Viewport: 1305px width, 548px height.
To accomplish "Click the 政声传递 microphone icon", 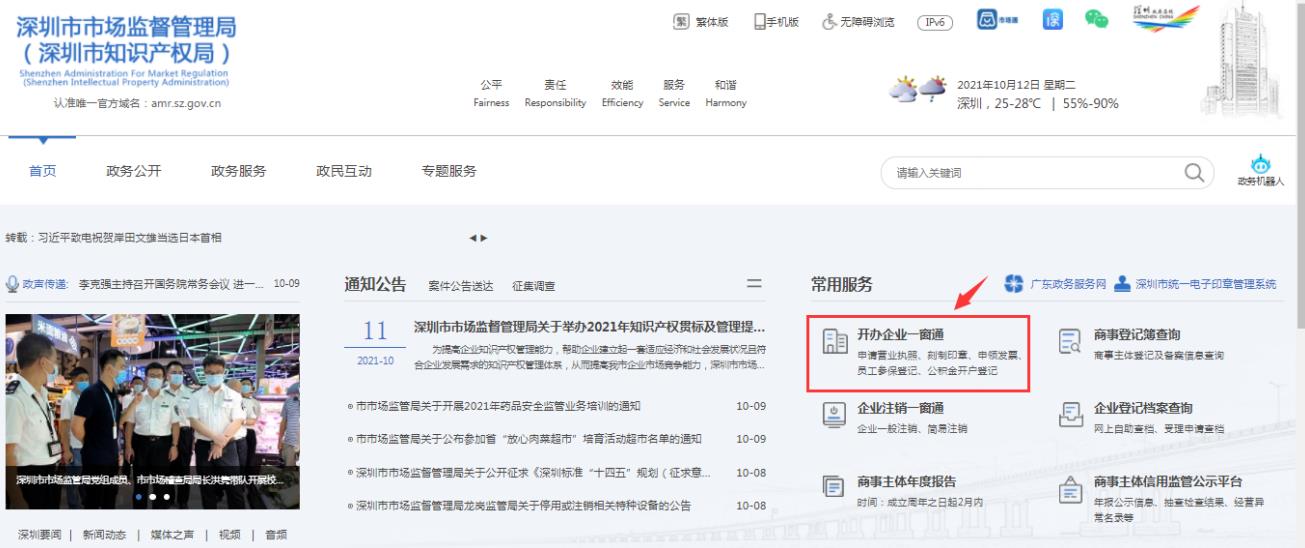I will tap(12, 284).
